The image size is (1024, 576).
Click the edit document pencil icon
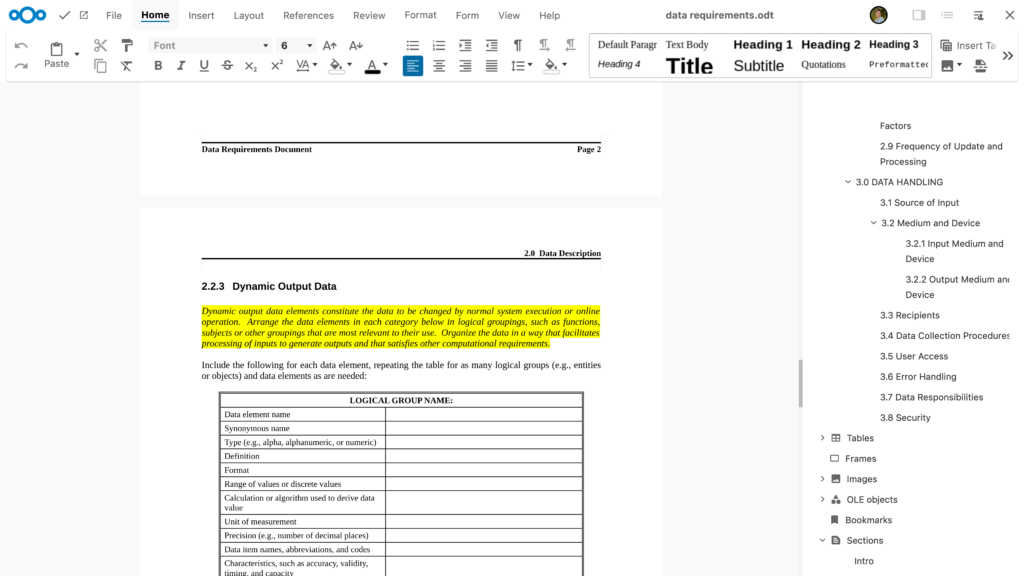(84, 15)
